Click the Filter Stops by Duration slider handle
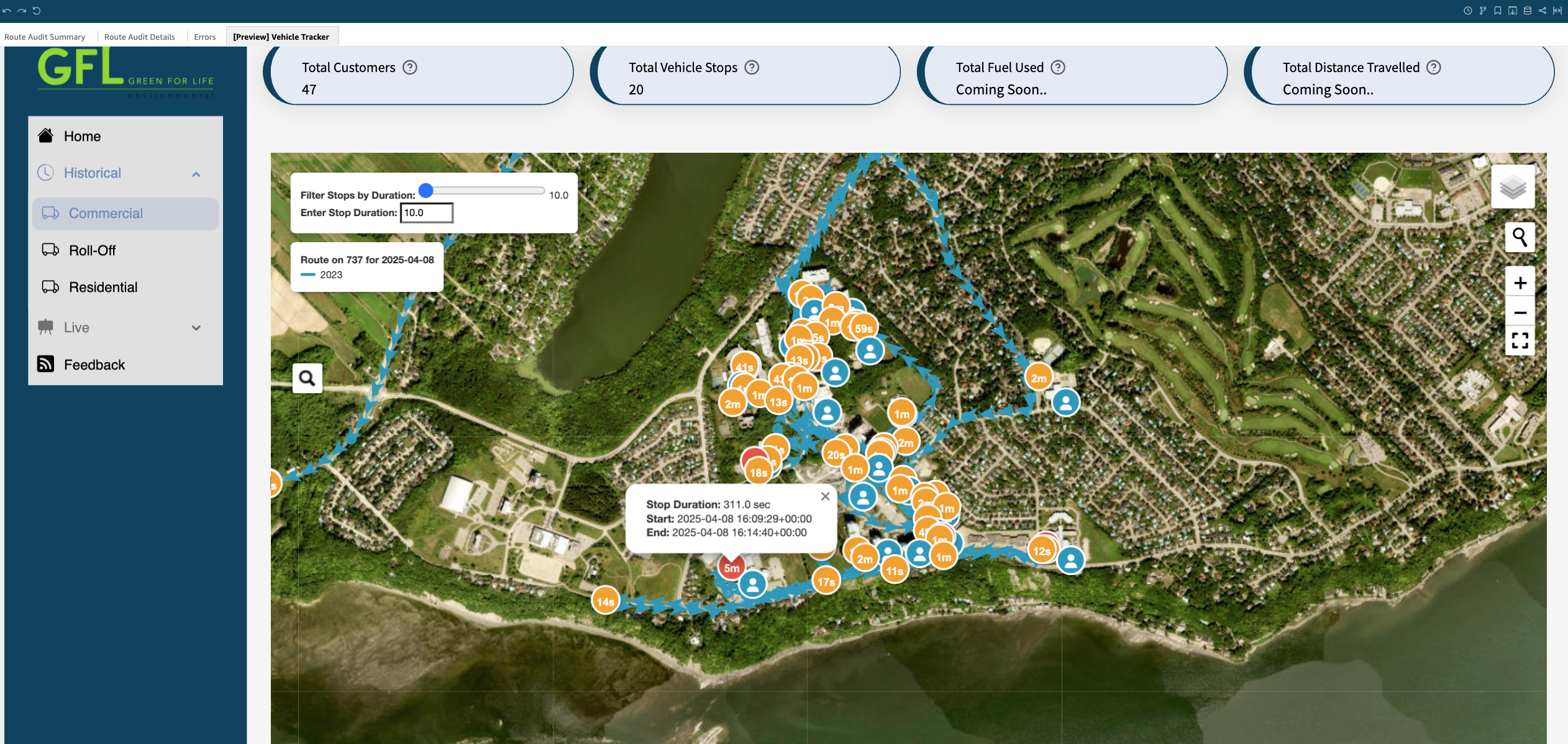 426,191
